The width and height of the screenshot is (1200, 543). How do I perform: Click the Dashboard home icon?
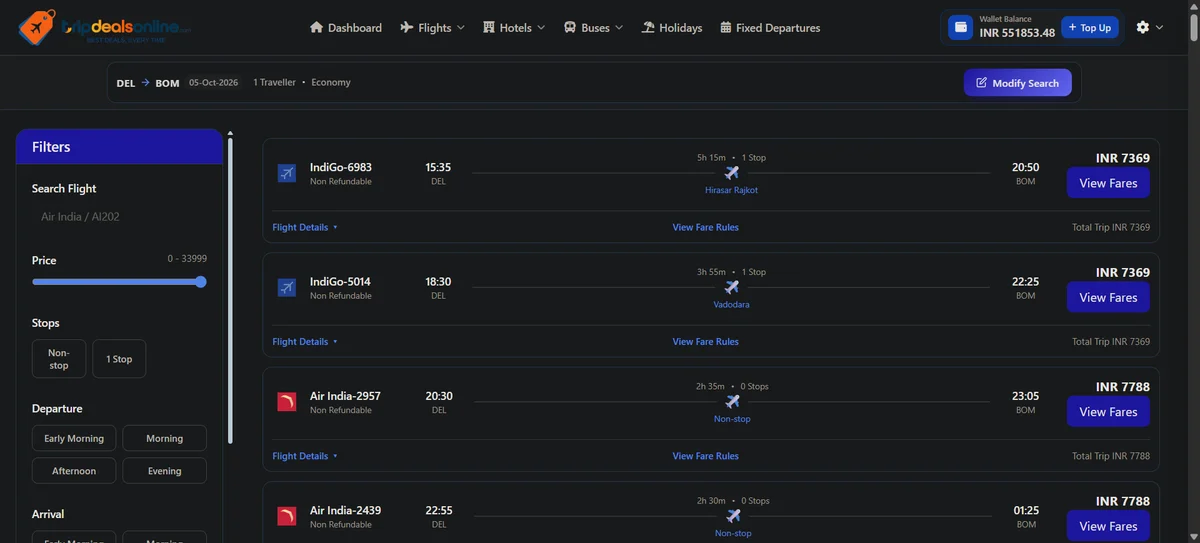[317, 28]
